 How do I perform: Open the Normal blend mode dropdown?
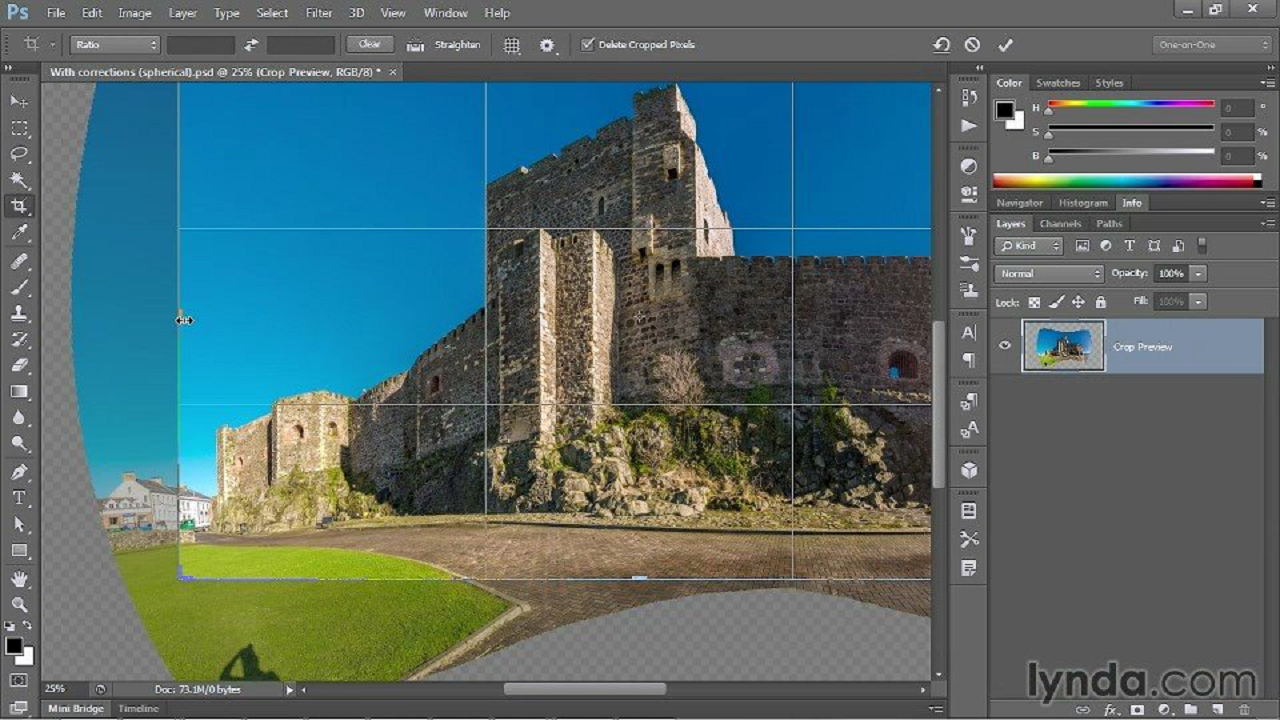[x=1047, y=274]
